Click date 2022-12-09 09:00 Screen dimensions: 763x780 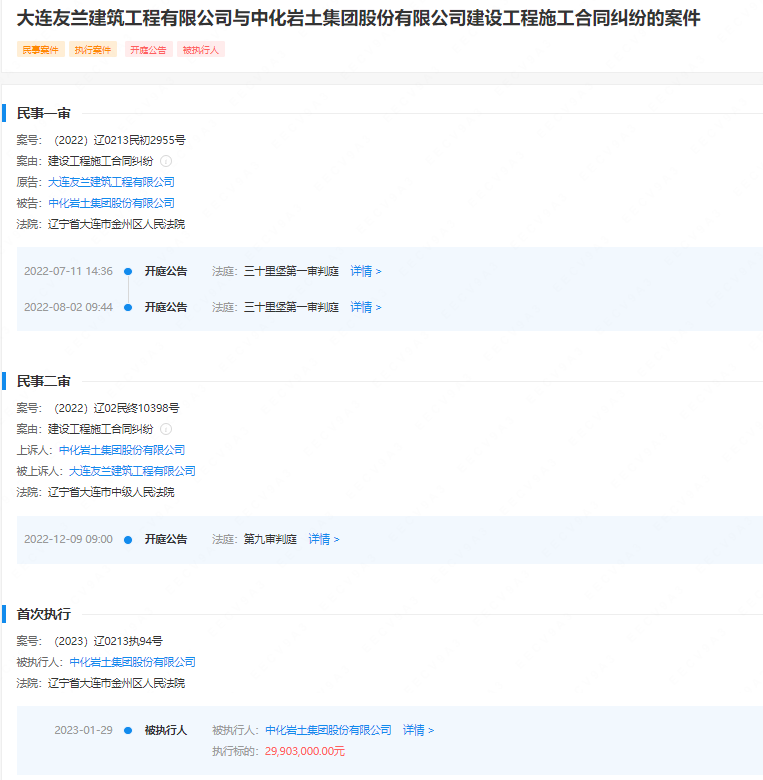(x=69, y=539)
